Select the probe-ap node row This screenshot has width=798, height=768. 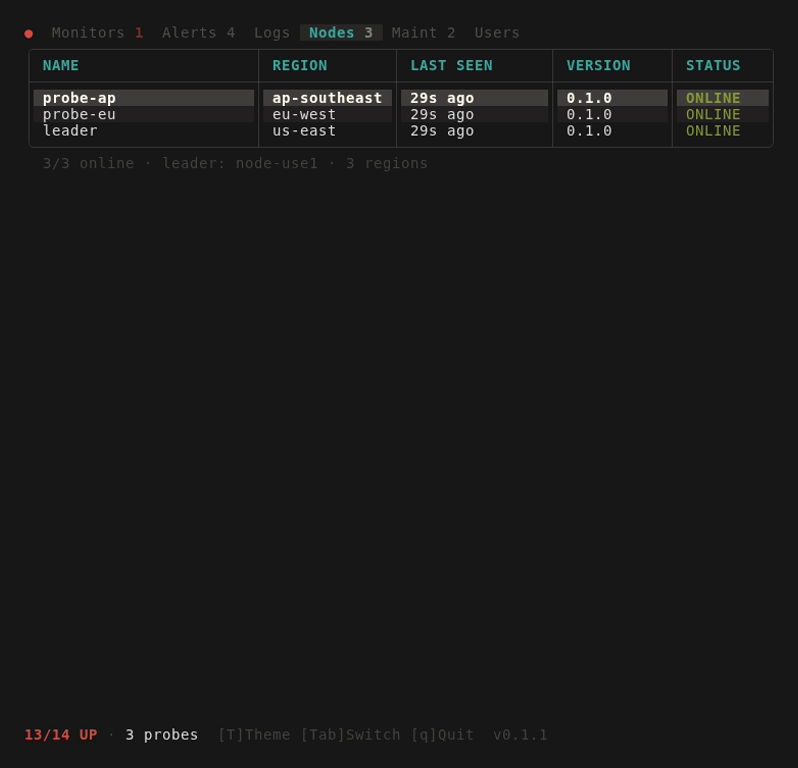pyautogui.click(x=401, y=98)
